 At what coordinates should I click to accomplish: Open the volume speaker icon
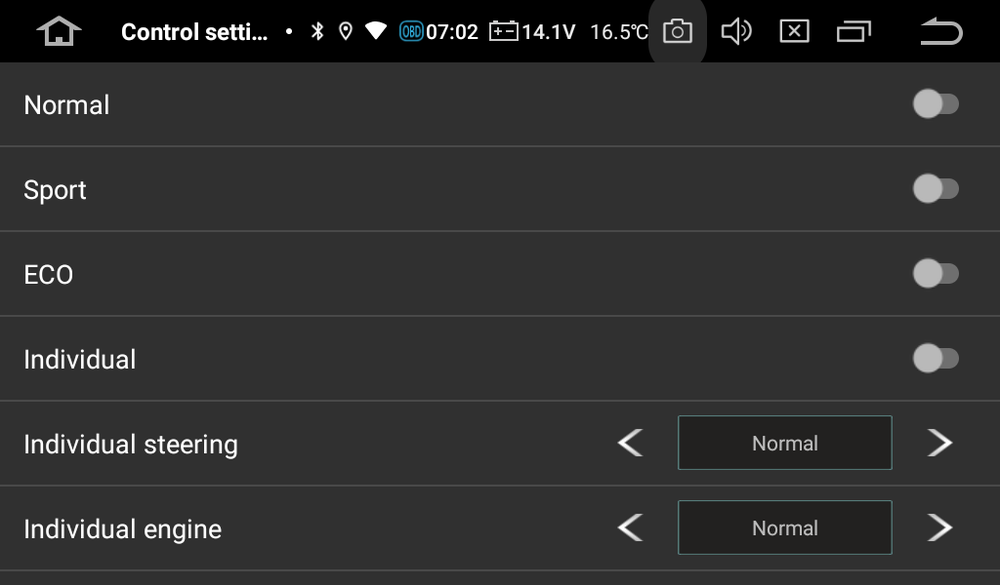click(x=737, y=31)
